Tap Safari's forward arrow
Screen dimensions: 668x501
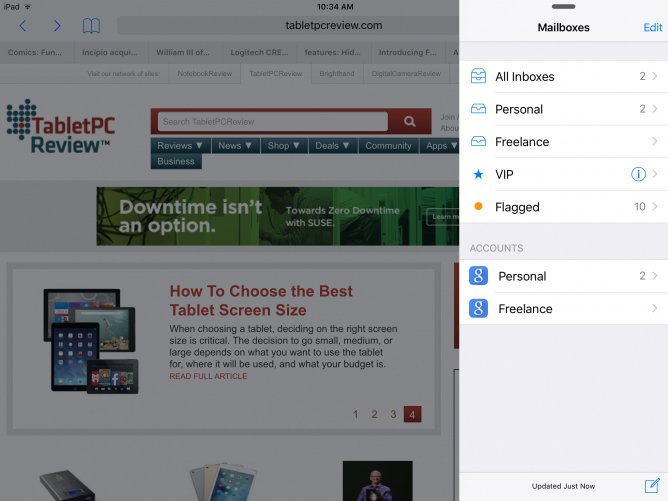click(x=57, y=26)
